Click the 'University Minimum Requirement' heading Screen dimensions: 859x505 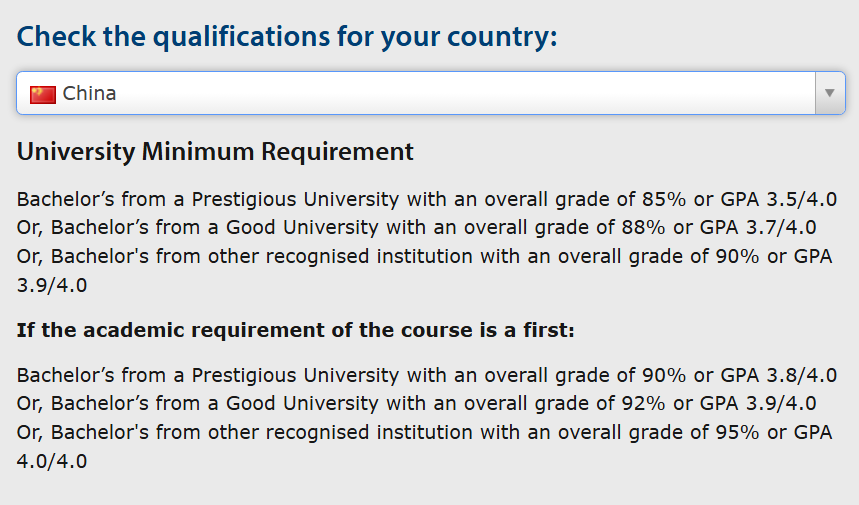[215, 152]
